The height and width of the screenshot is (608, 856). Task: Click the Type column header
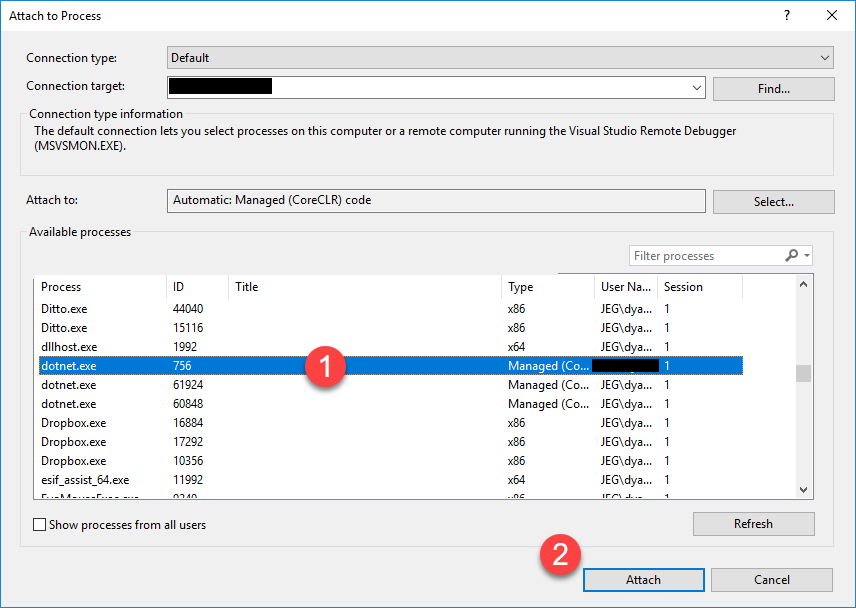click(547, 287)
